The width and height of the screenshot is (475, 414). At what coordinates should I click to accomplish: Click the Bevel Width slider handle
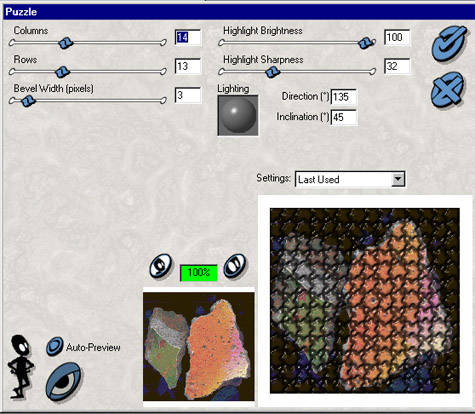(x=28, y=100)
